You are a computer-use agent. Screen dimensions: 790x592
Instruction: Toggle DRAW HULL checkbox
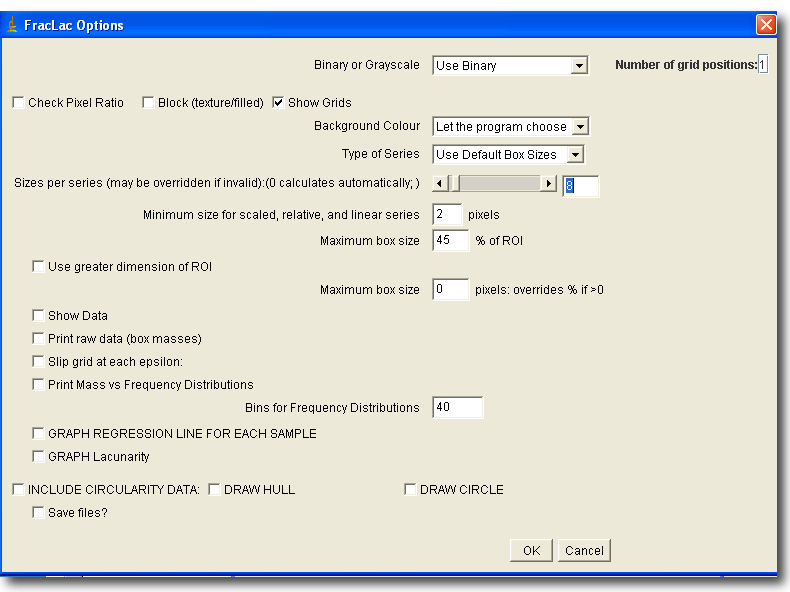coord(215,490)
